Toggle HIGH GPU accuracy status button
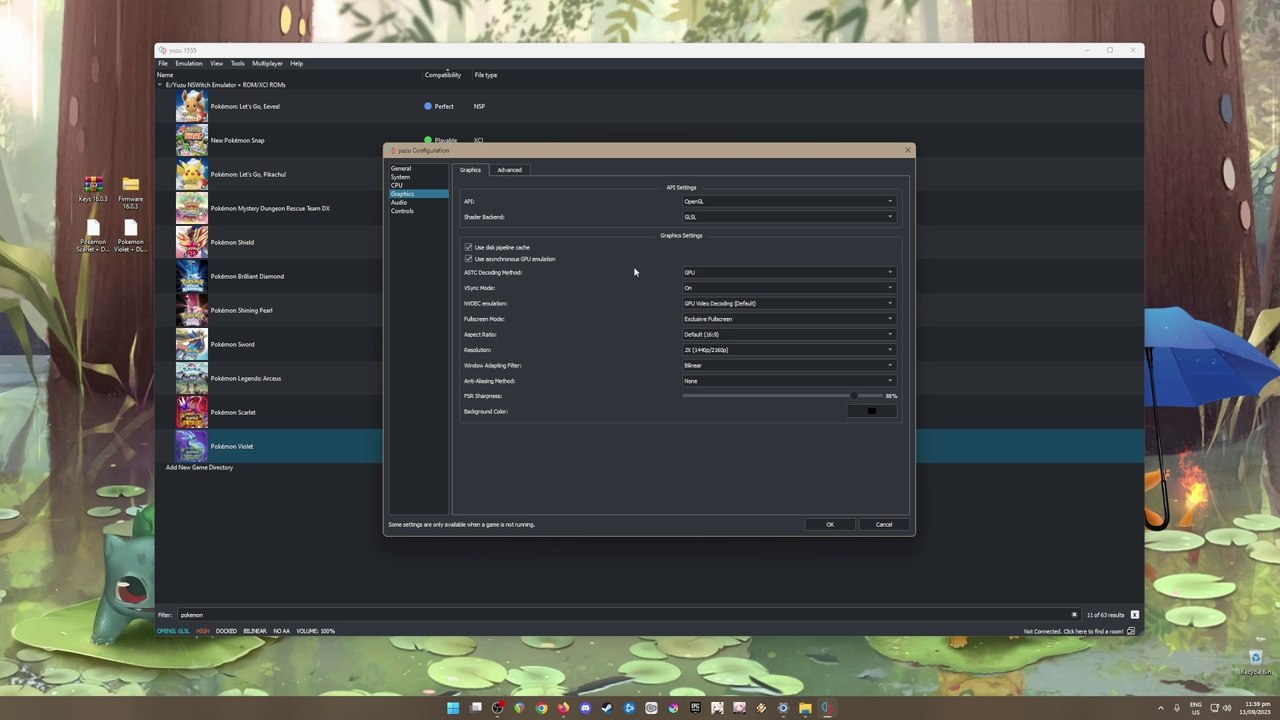 203,631
